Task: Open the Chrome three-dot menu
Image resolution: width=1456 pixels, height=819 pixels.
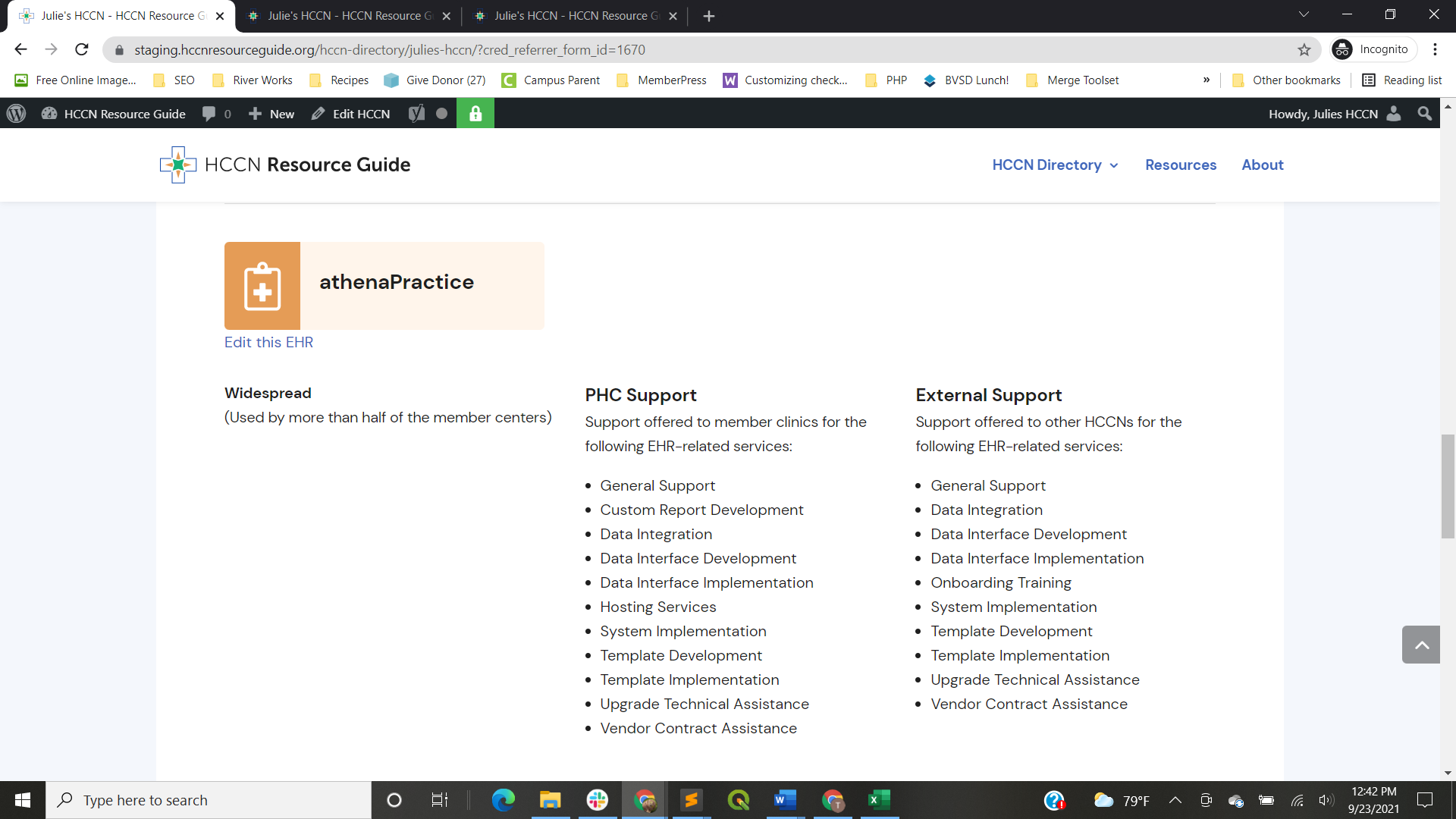Action: [x=1436, y=49]
